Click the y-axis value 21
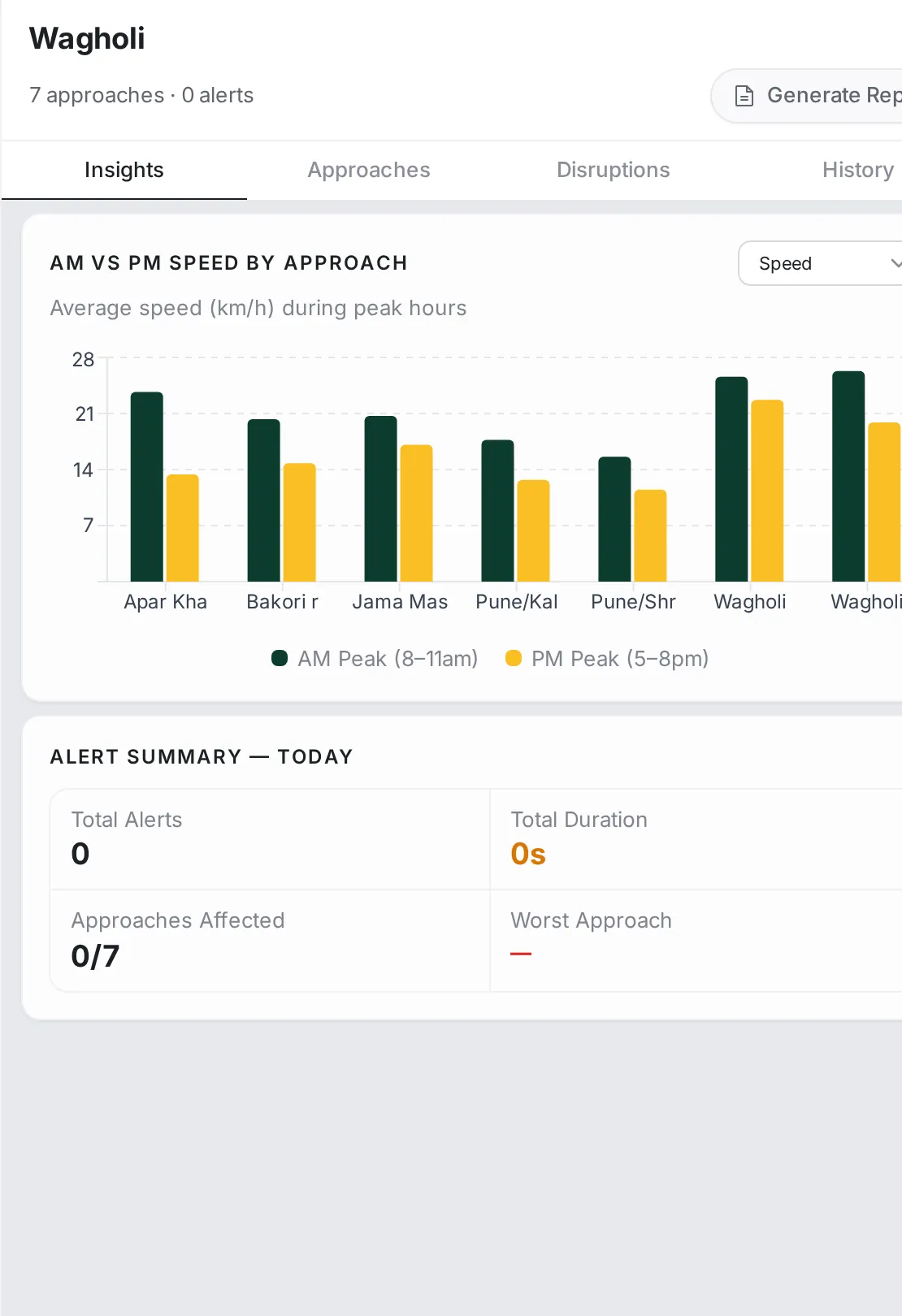Image resolution: width=902 pixels, height=1316 pixels. (85, 414)
